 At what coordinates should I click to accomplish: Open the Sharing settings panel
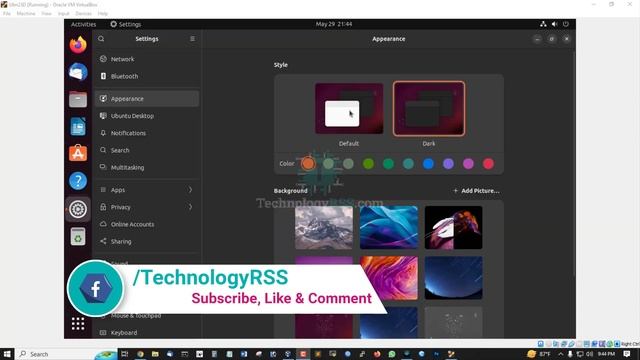[147, 241]
